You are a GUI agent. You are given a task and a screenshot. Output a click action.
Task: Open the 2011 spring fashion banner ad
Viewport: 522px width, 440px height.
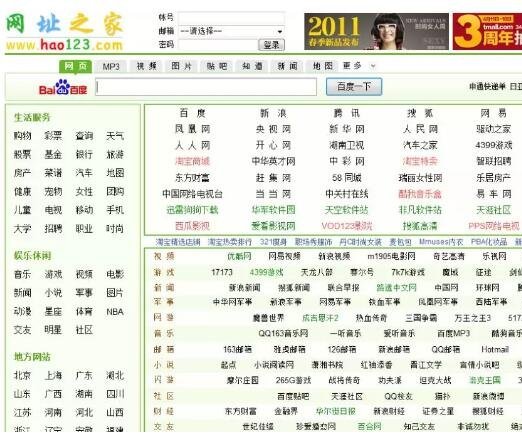(376, 32)
